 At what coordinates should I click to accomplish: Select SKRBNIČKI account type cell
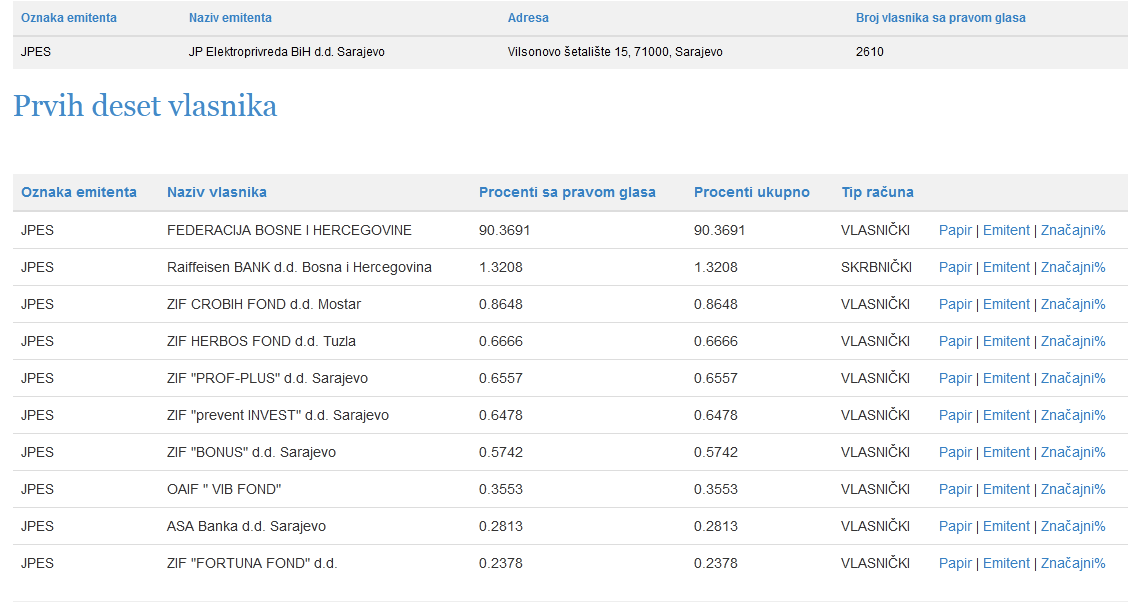[876, 267]
